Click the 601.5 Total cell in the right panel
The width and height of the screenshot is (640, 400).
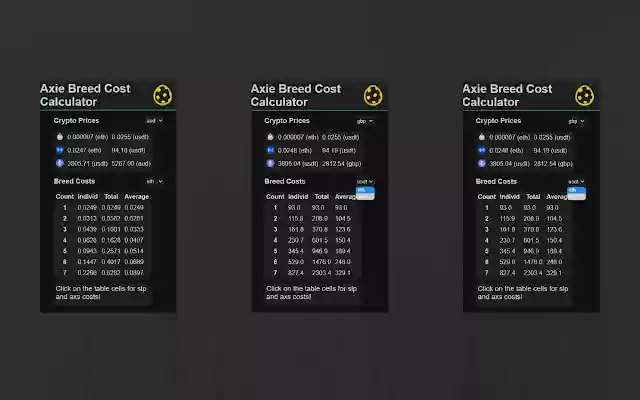[x=531, y=240]
